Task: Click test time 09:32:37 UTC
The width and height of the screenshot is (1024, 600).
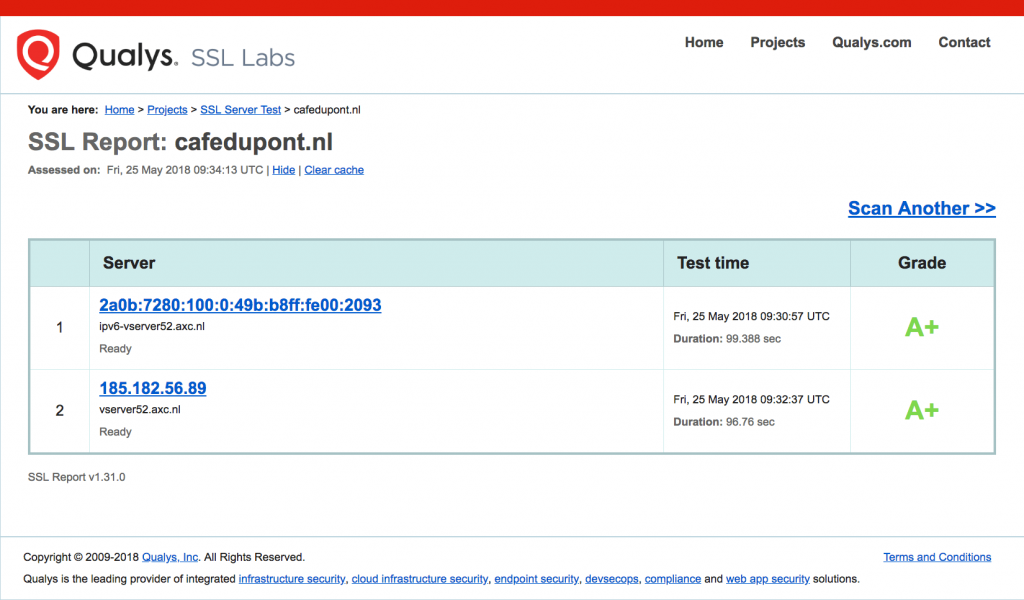Action: [752, 399]
